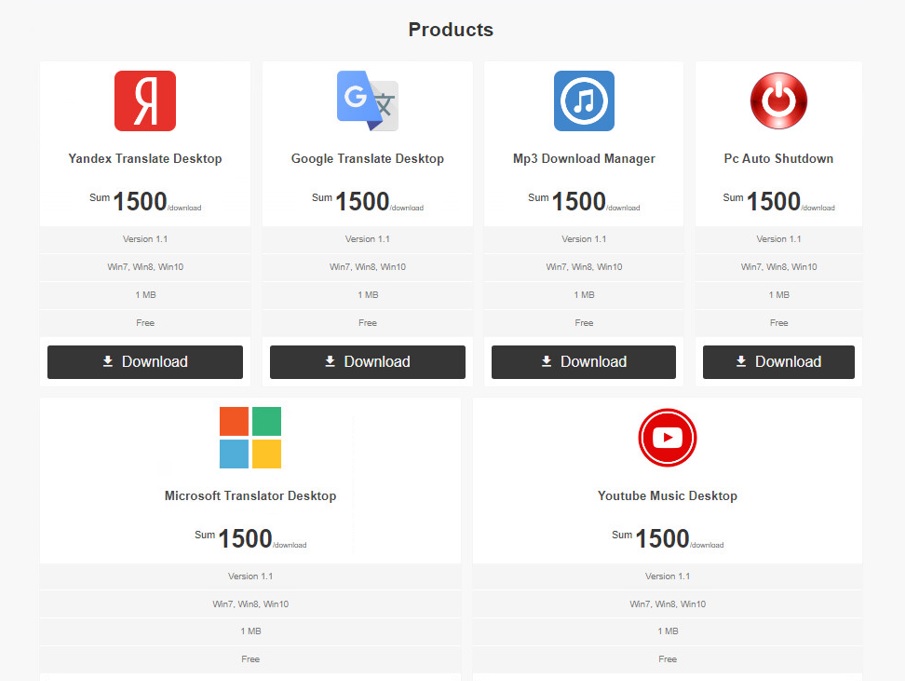Click 1 MB size in Yandex Translate card
This screenshot has width=905, height=681.
tap(145, 295)
